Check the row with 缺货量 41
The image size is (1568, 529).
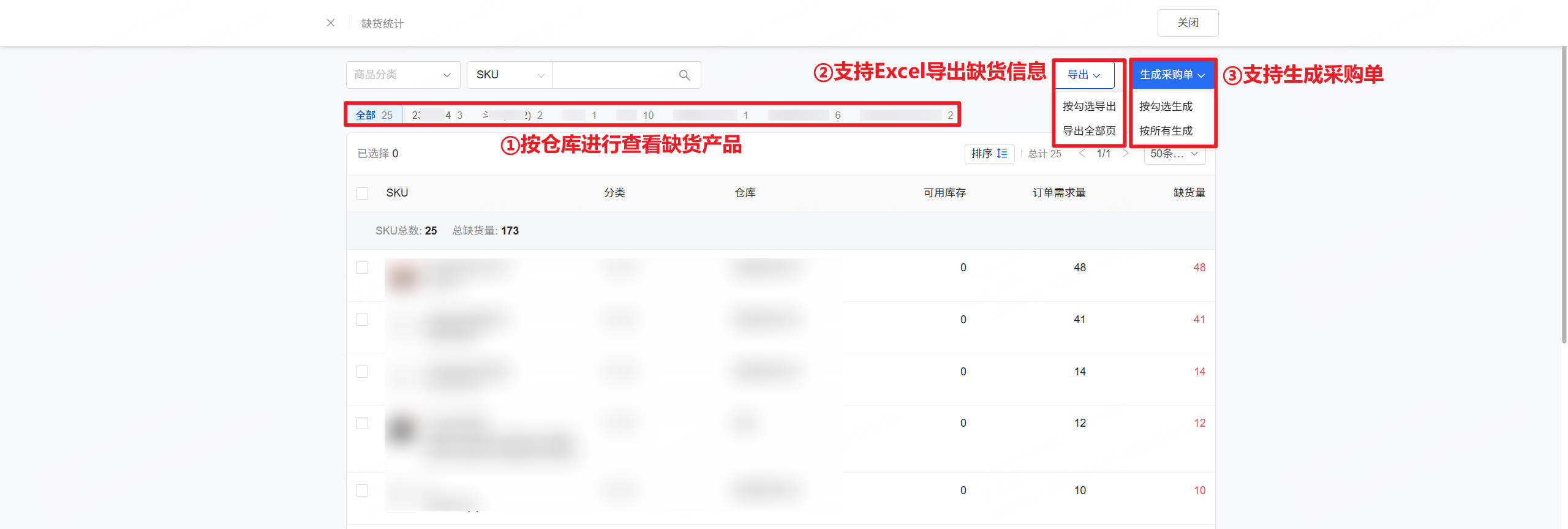pyautogui.click(x=362, y=320)
